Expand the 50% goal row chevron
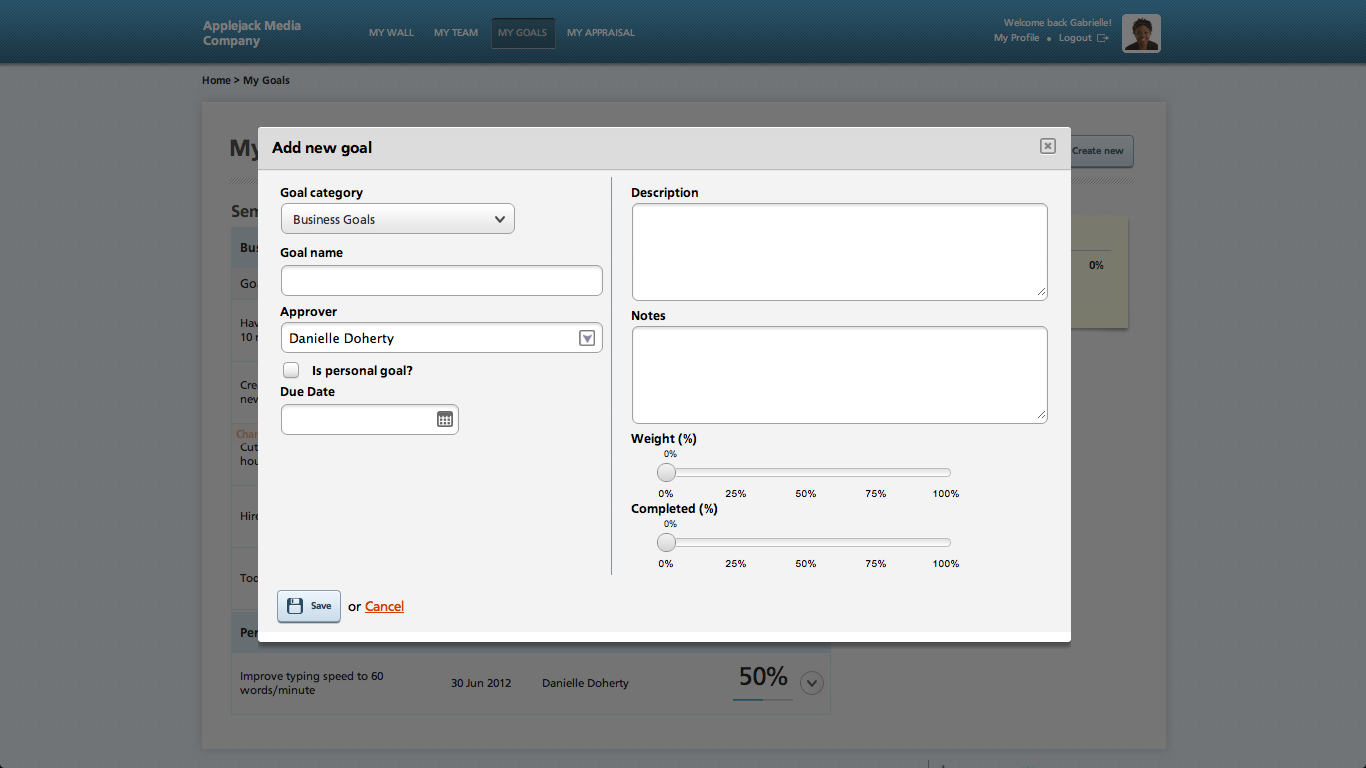 [x=813, y=683]
